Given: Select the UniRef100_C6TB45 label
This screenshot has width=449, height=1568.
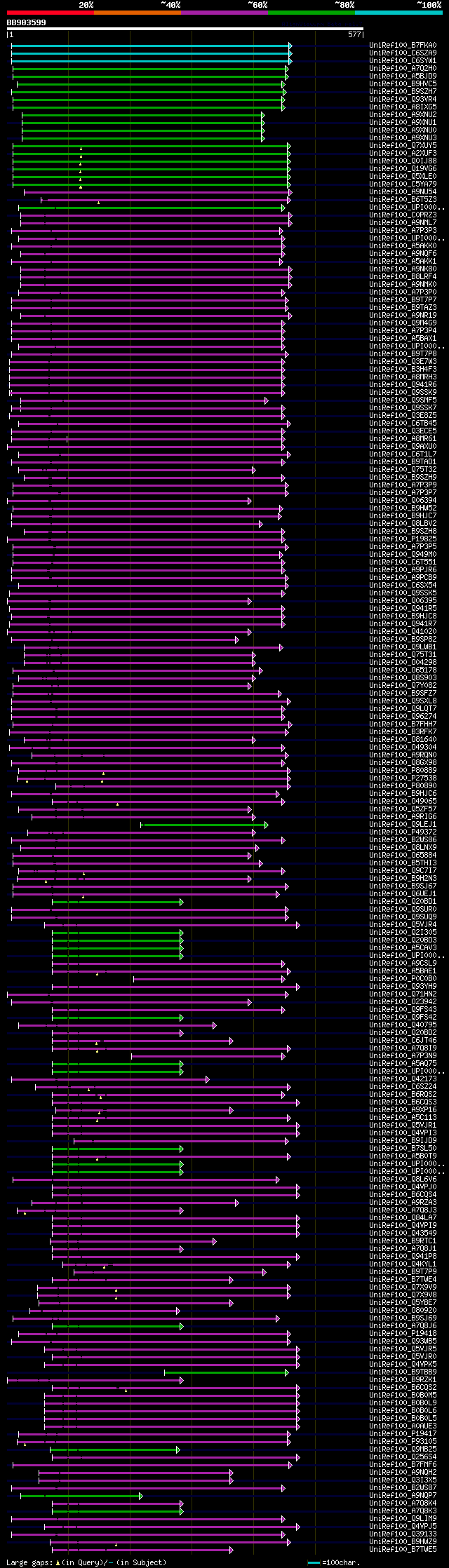Looking at the screenshot, I should [403, 423].
